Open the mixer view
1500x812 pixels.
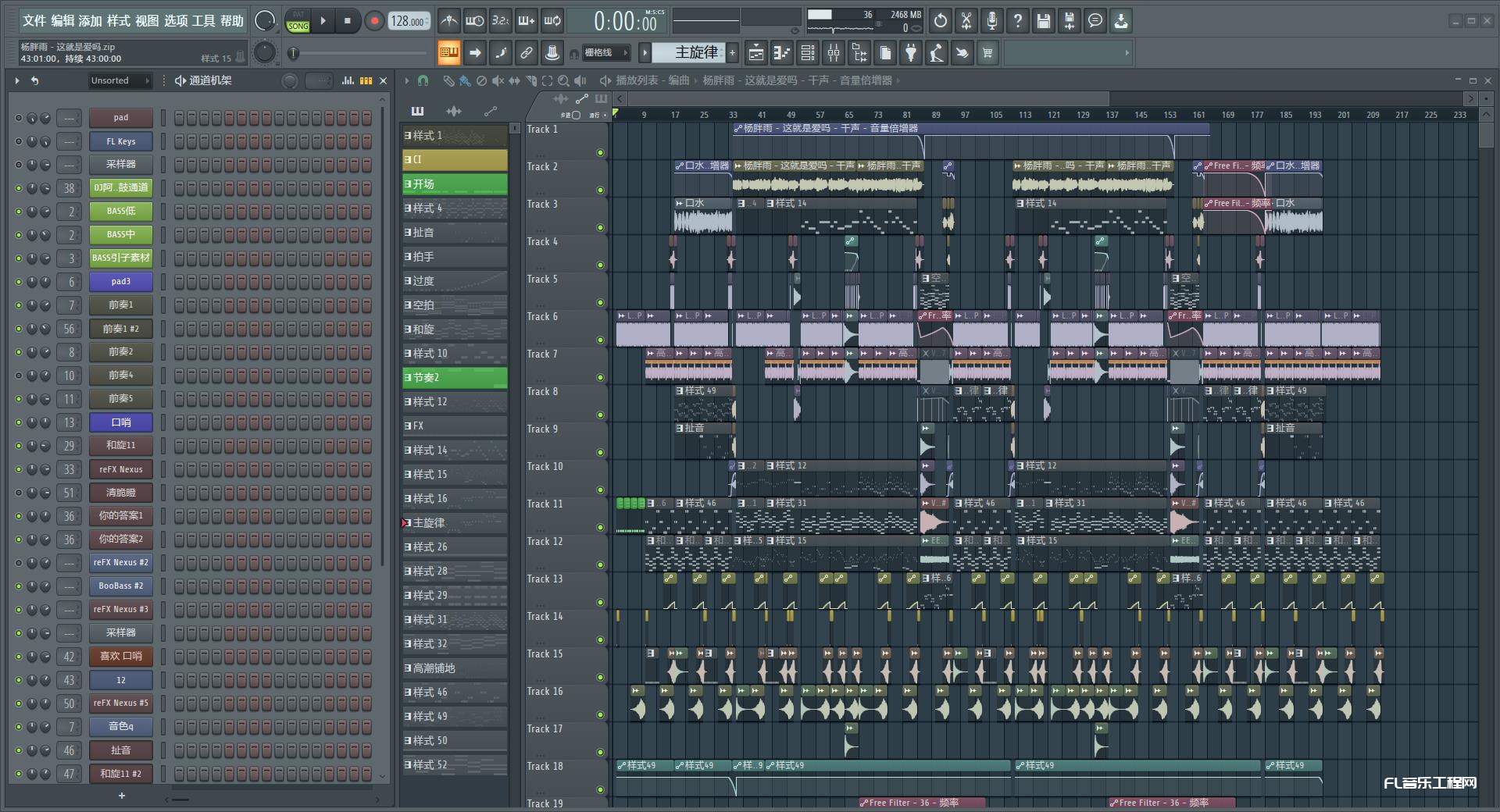tap(834, 53)
